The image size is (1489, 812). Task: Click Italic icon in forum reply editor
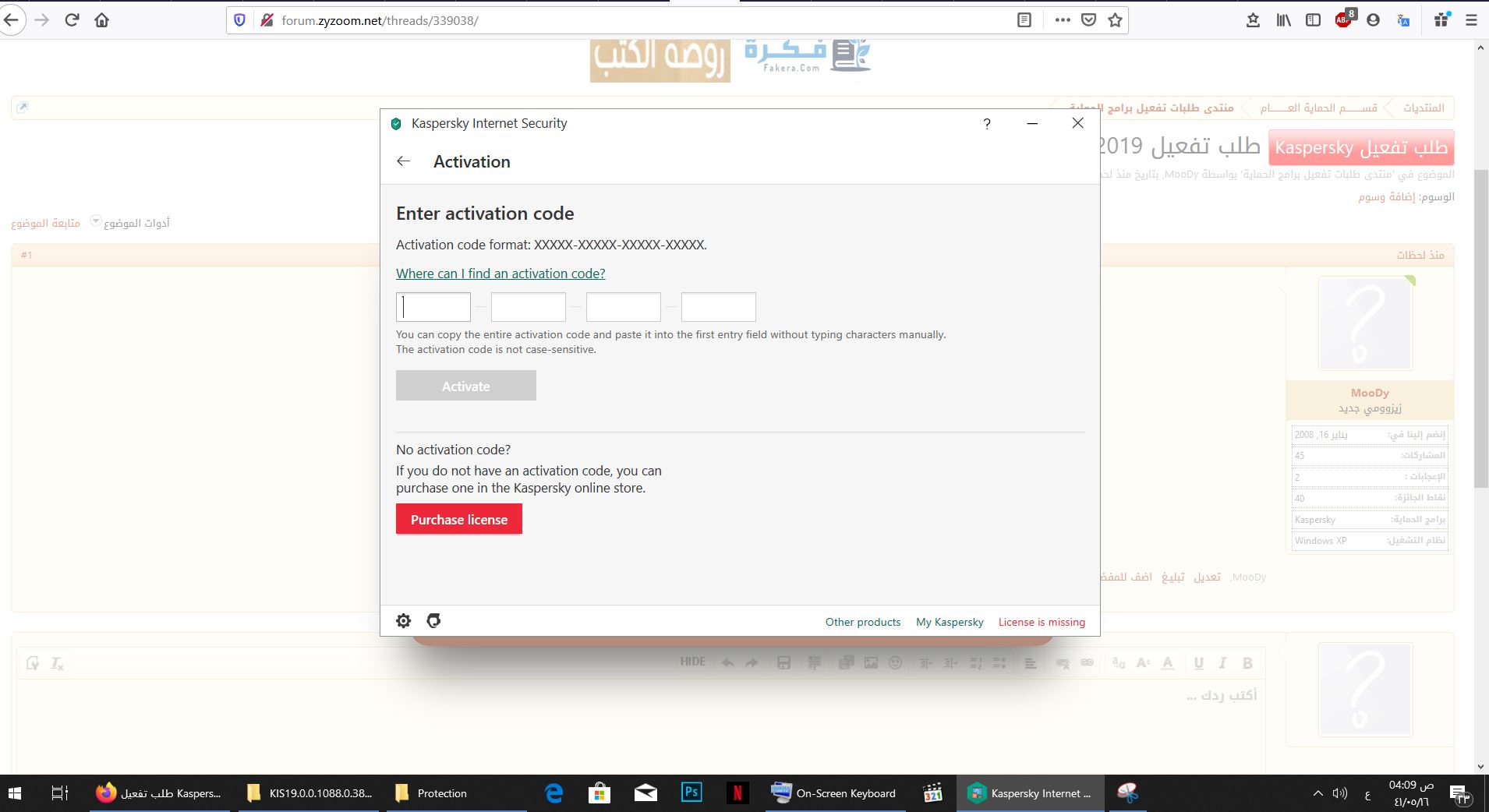coord(1222,663)
